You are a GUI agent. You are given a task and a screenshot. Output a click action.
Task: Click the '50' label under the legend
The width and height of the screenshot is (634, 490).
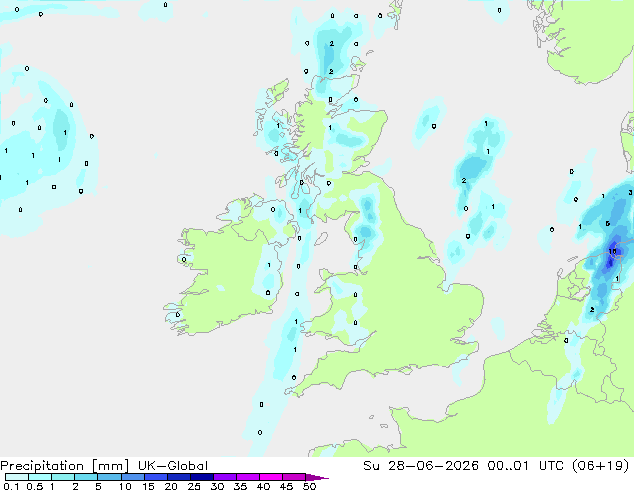309,486
